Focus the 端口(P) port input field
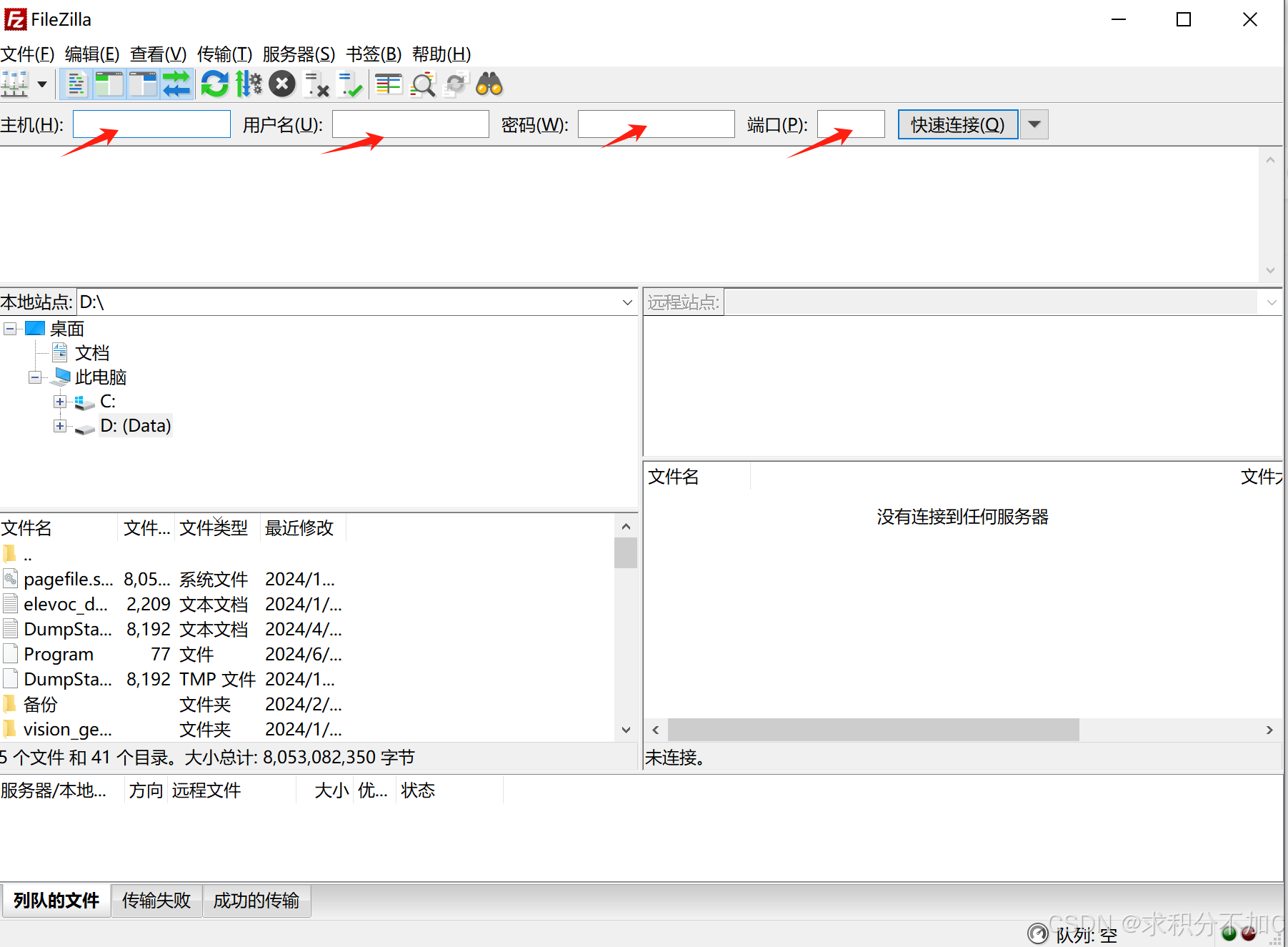Image resolution: width=1288 pixels, height=947 pixels. coord(851,124)
